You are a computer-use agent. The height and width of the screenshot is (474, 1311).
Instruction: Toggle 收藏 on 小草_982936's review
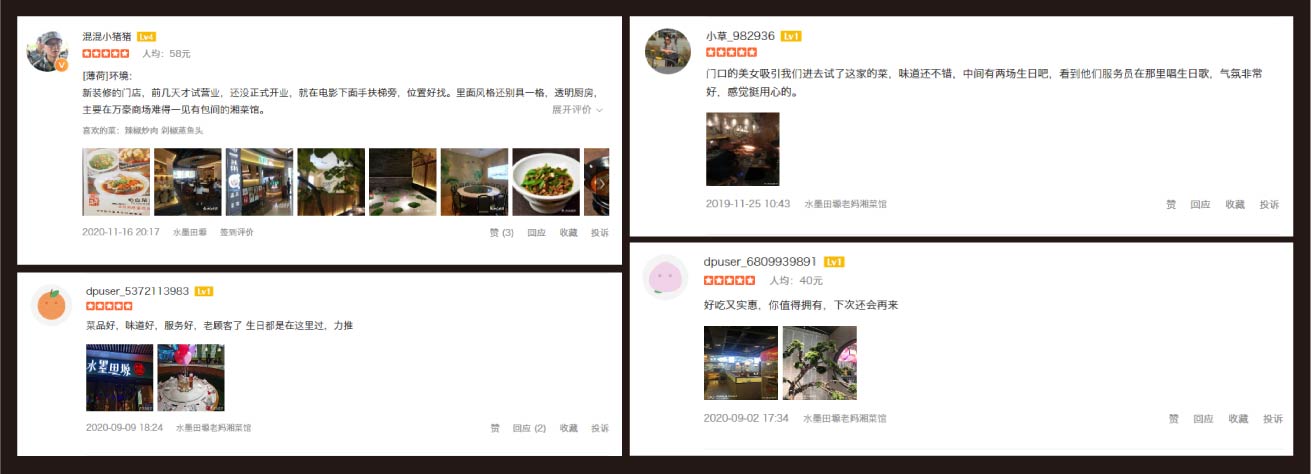(x=1235, y=204)
